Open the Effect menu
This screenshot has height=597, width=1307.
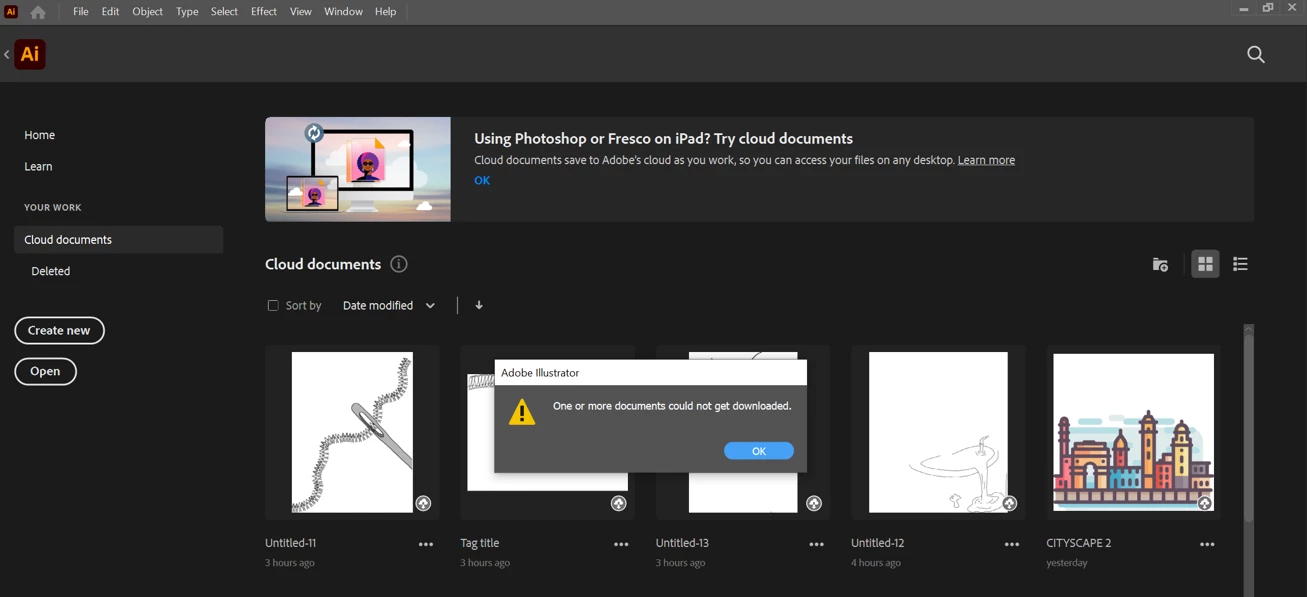pyautogui.click(x=264, y=12)
